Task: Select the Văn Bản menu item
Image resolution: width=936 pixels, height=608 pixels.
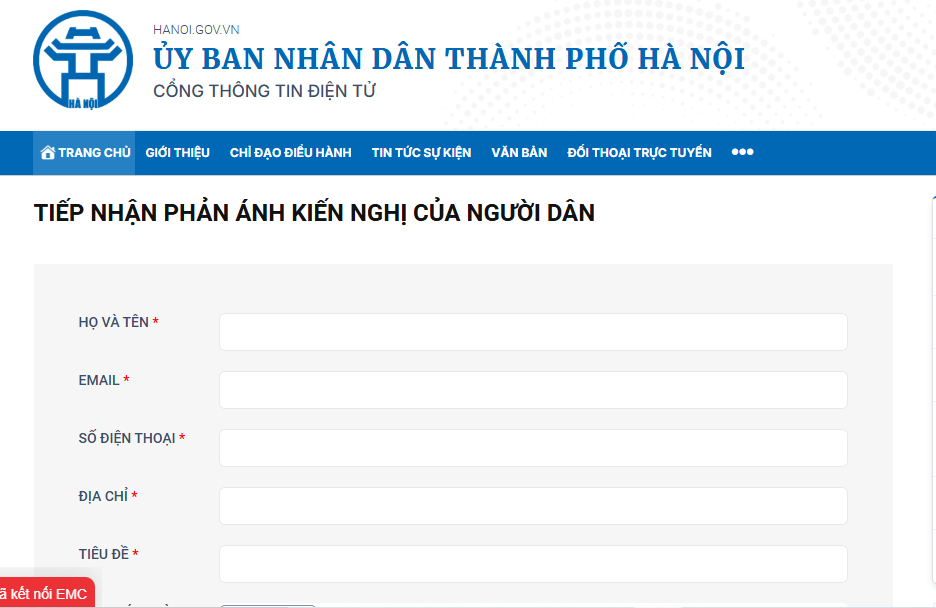Action: point(519,153)
